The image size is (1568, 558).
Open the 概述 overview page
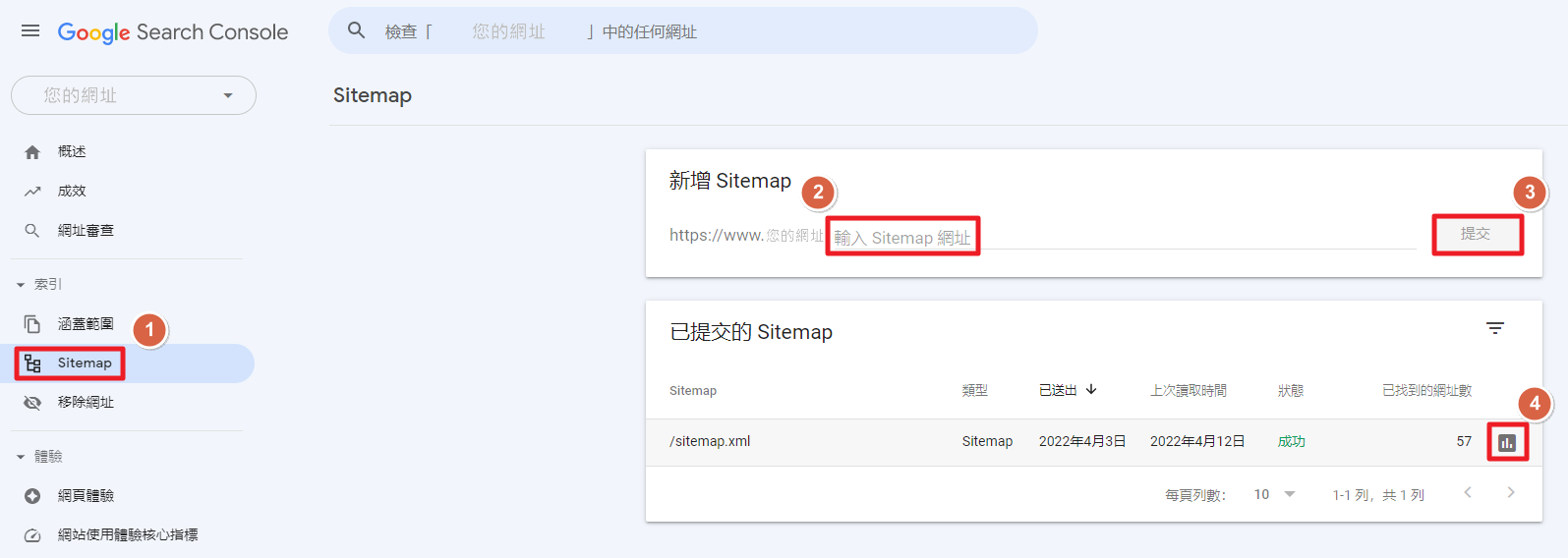[x=72, y=151]
